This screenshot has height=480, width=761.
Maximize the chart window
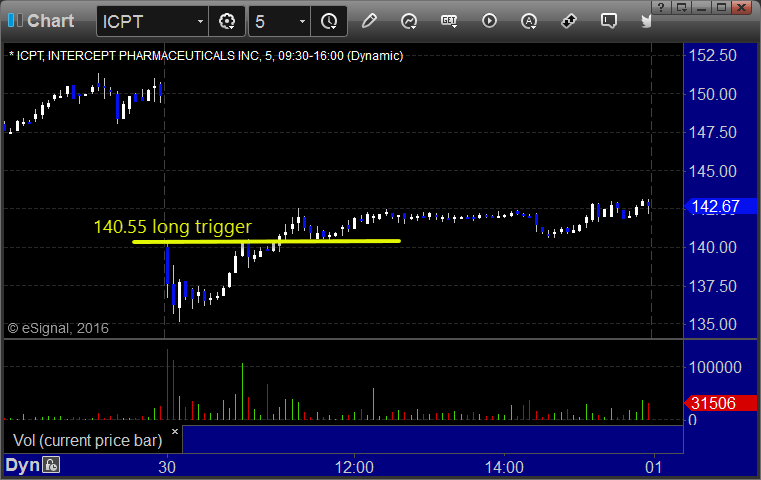[x=721, y=7]
